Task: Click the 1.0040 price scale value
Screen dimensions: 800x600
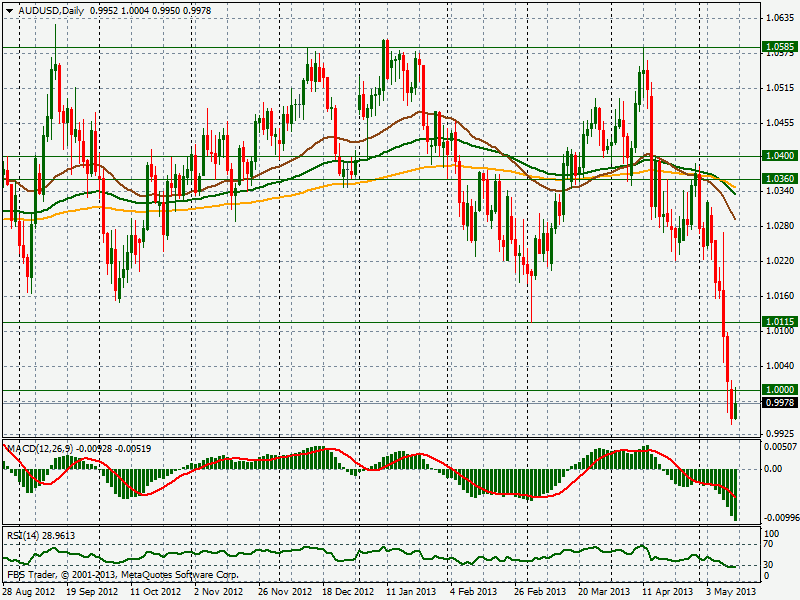Action: pyautogui.click(x=780, y=365)
